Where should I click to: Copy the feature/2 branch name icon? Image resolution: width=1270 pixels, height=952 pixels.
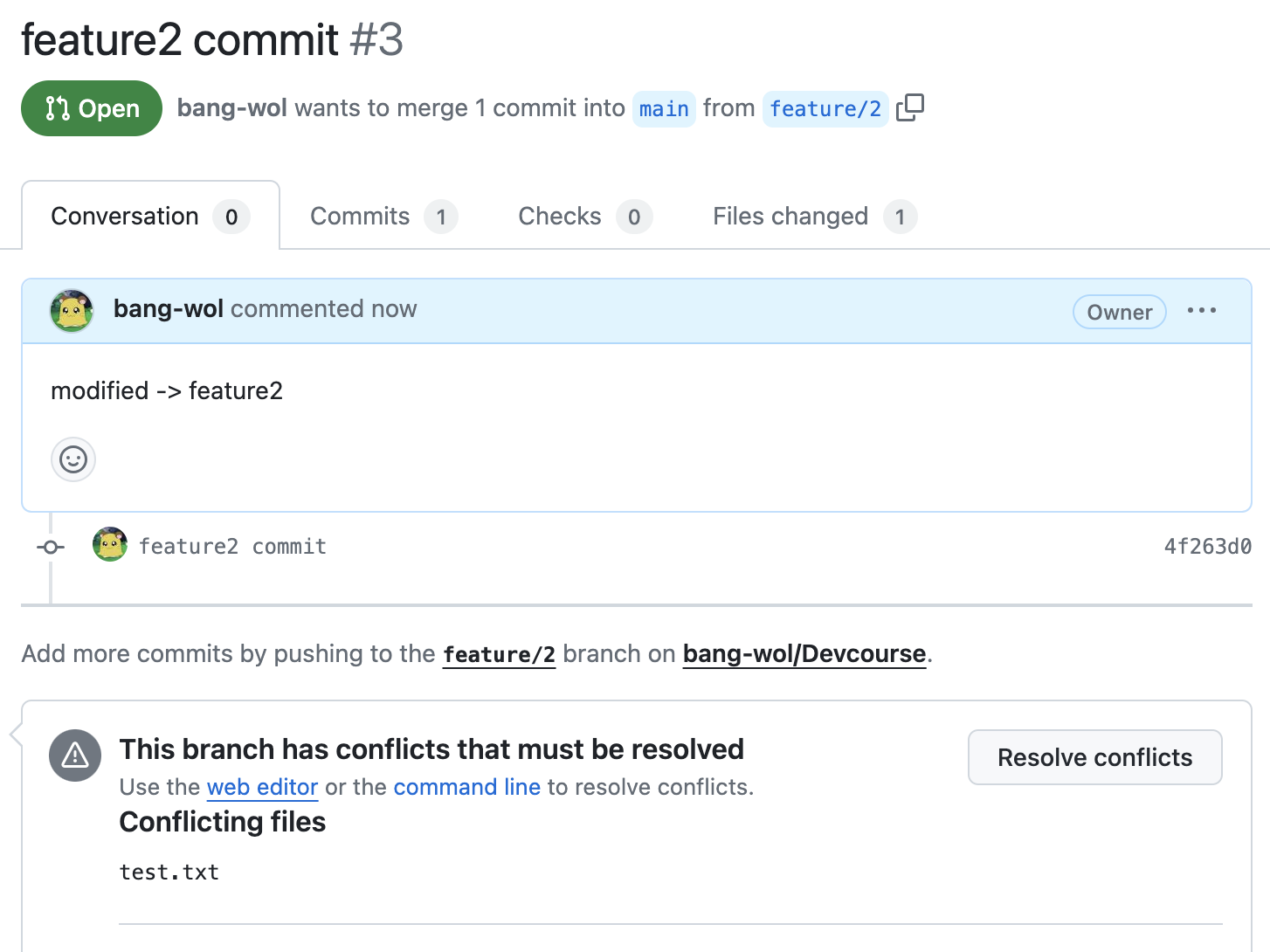pos(910,107)
